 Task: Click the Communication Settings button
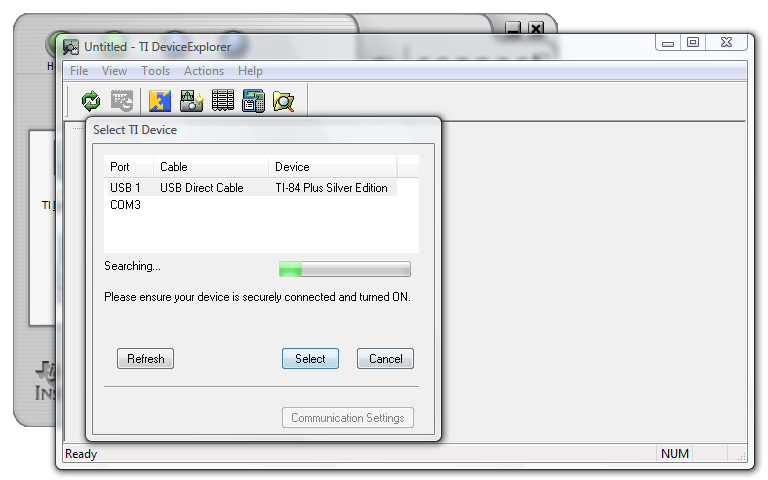[x=348, y=418]
